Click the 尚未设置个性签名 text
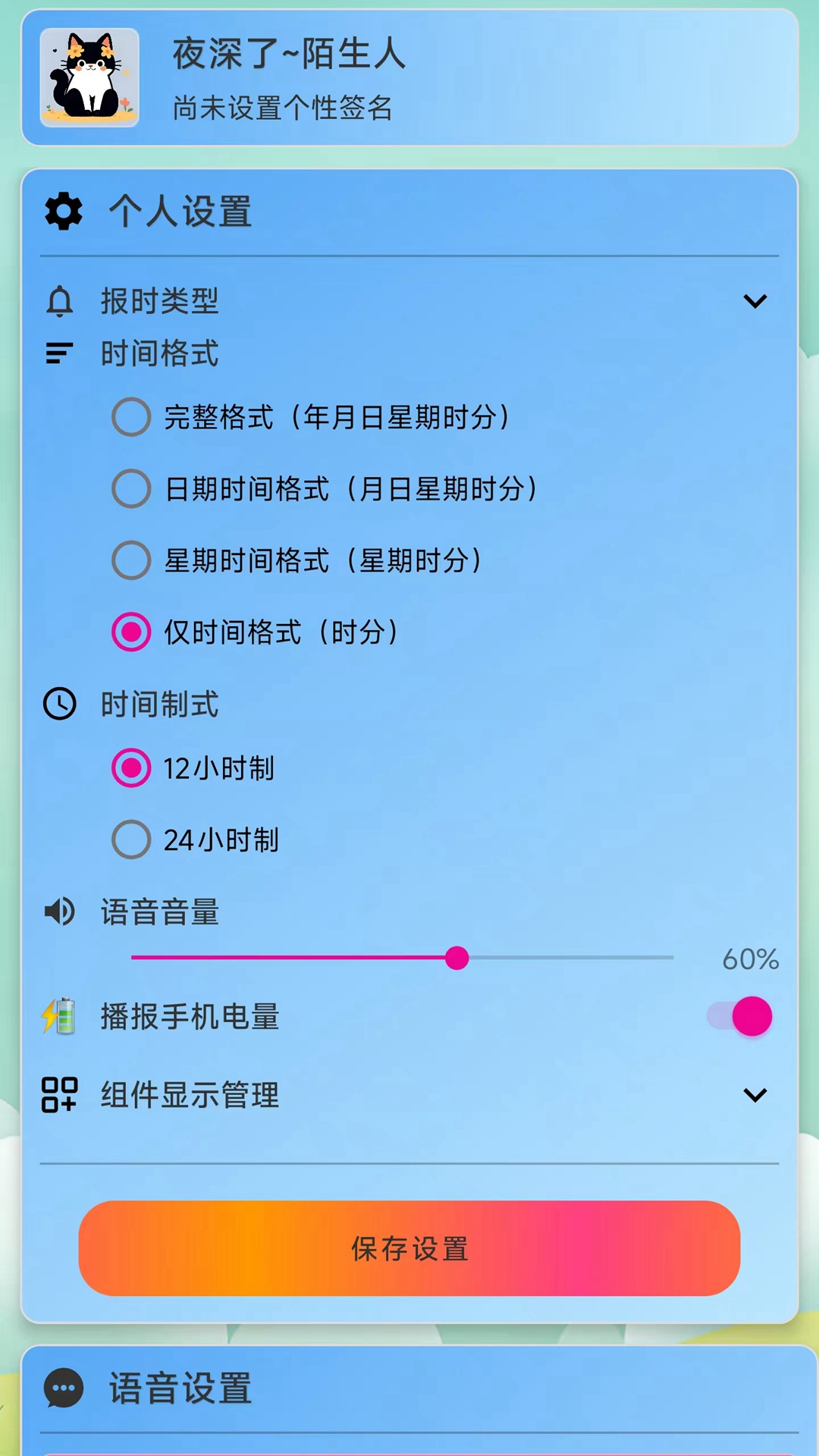819x1456 pixels. point(281,109)
